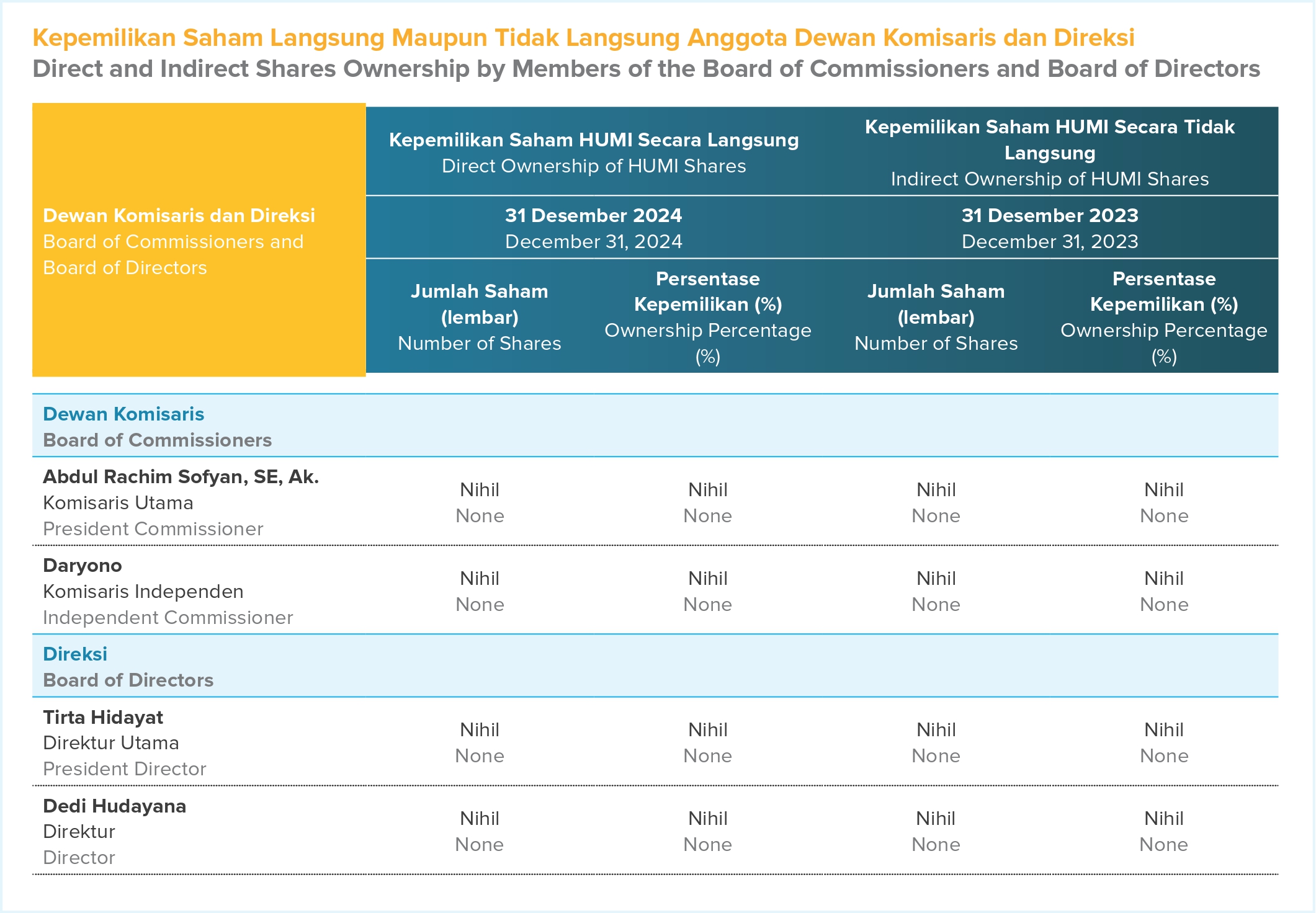Screen dimensions: 1316x913
Task: Click the 'Komisaris Independen' position label
Action: [x=143, y=592]
